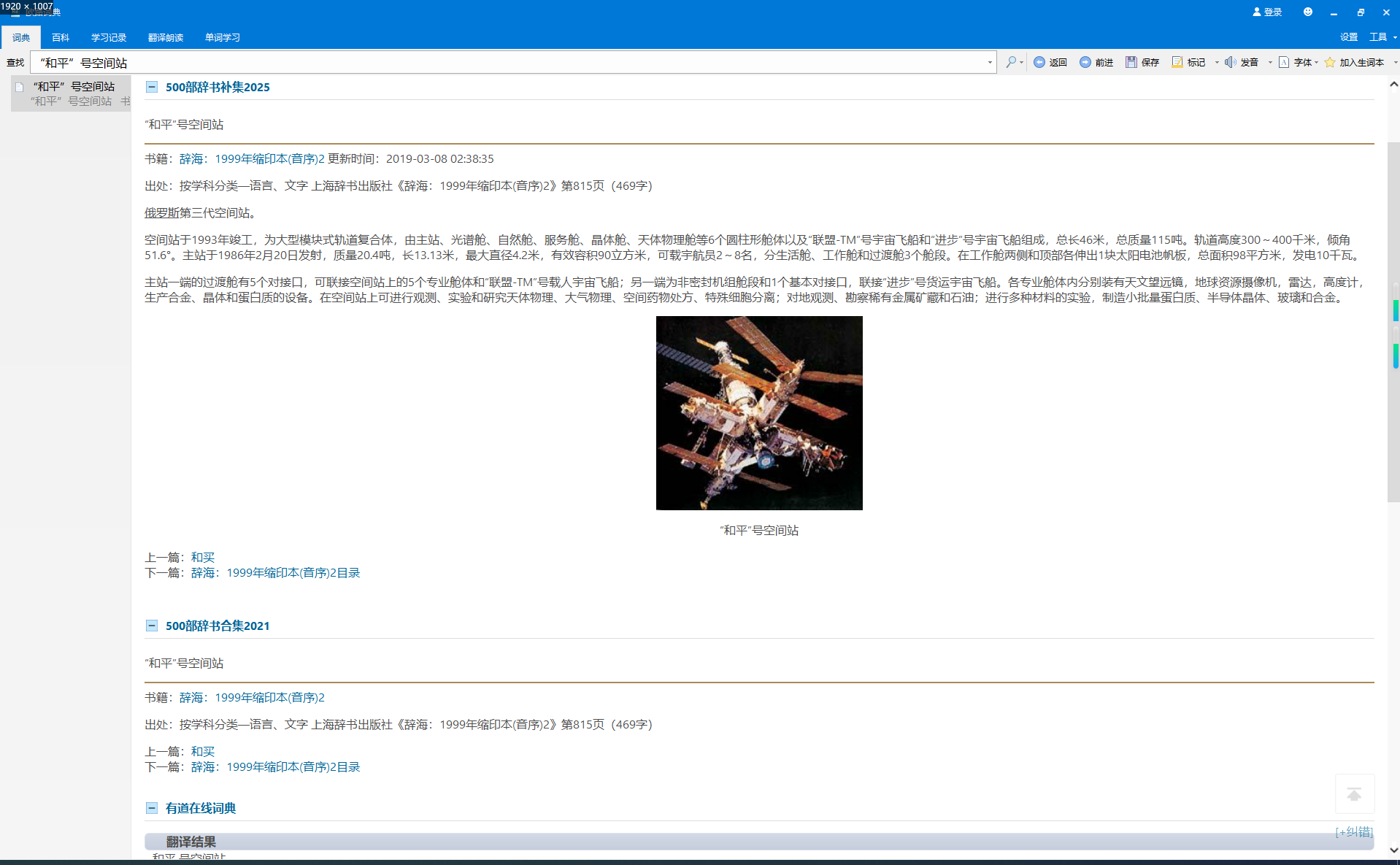Open 下一篇 目录 link in 2025 section
The width and height of the screenshot is (1400, 865).
[276, 573]
